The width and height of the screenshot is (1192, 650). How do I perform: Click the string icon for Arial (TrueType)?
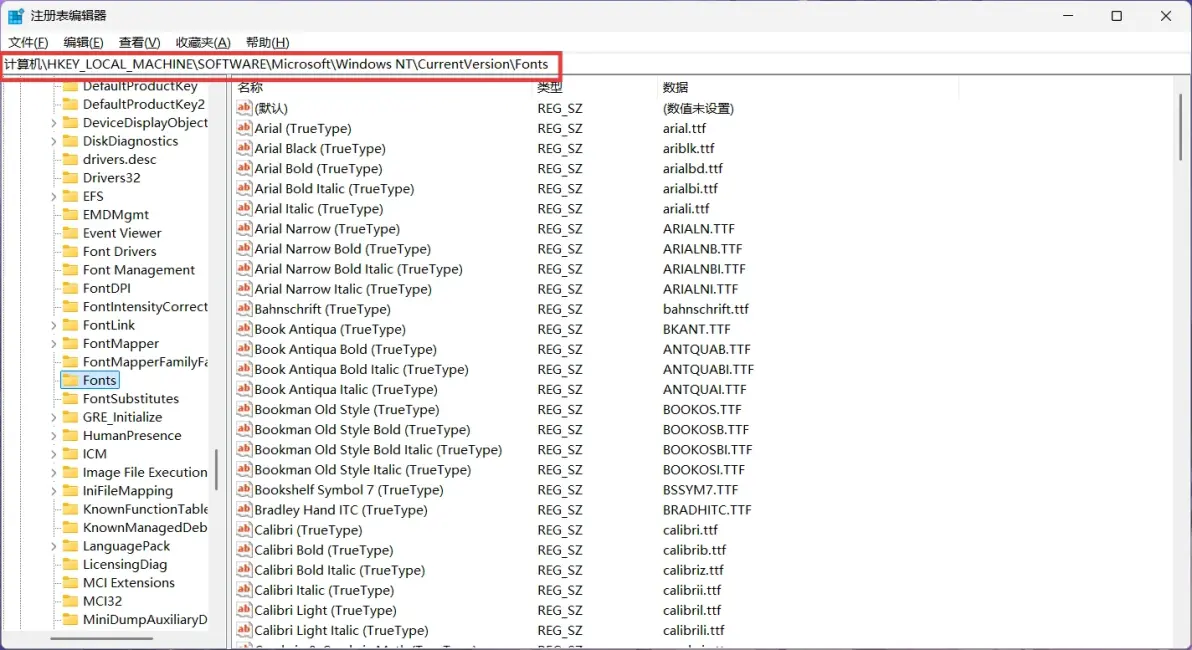coord(244,128)
